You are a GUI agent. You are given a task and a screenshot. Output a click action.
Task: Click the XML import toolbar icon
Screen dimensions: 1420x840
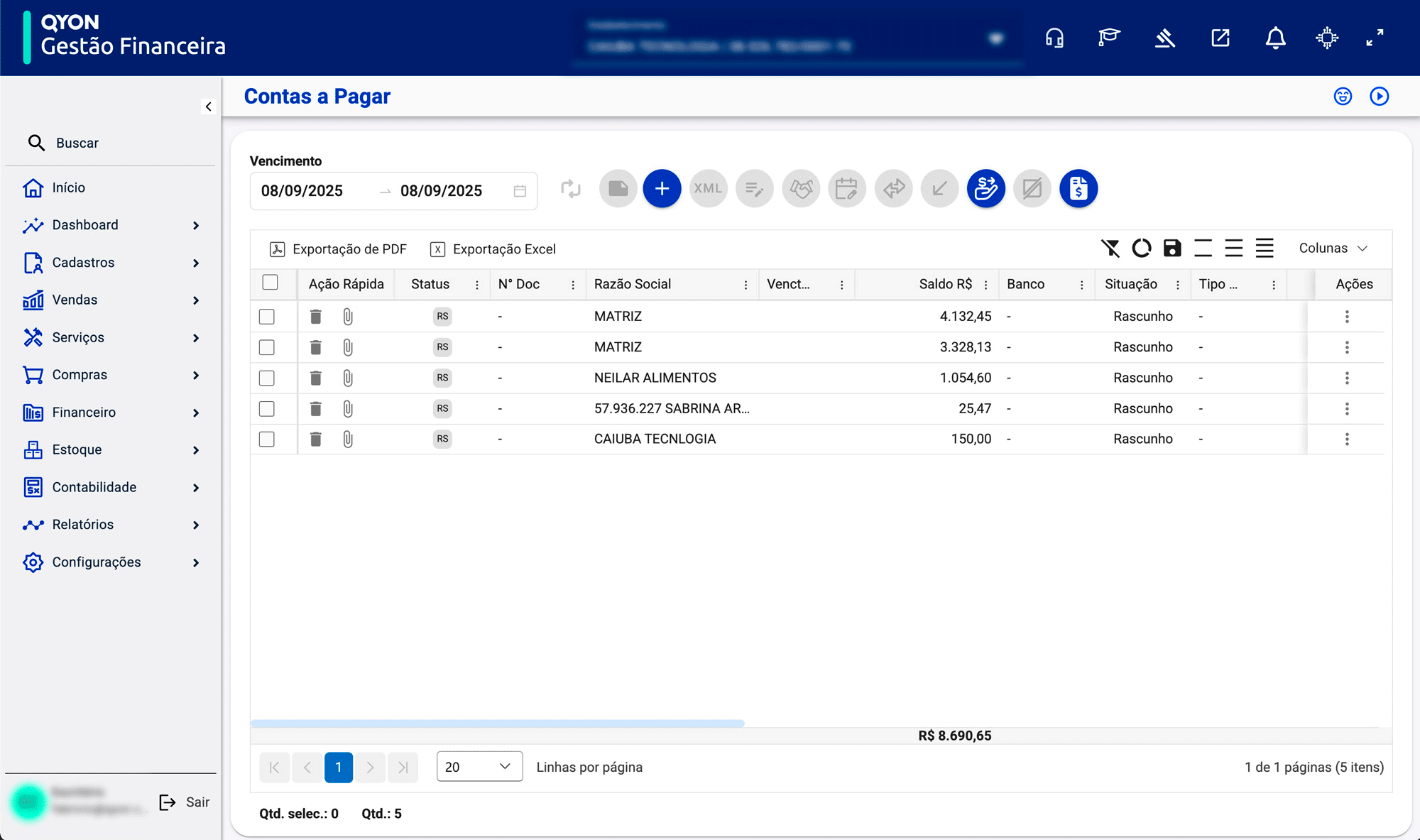point(708,189)
